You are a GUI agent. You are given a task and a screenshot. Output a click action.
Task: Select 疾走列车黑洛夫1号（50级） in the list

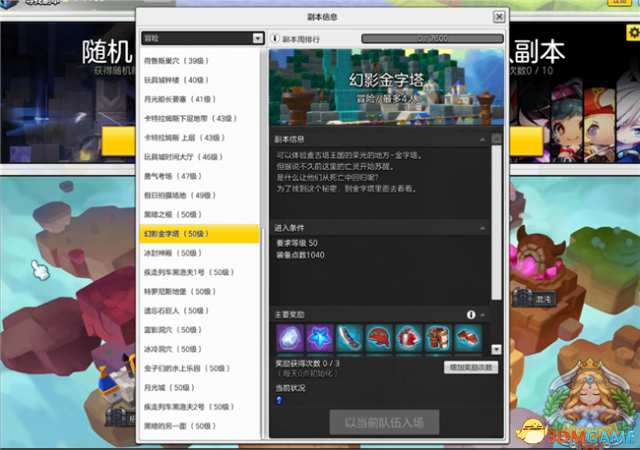pyautogui.click(x=199, y=272)
